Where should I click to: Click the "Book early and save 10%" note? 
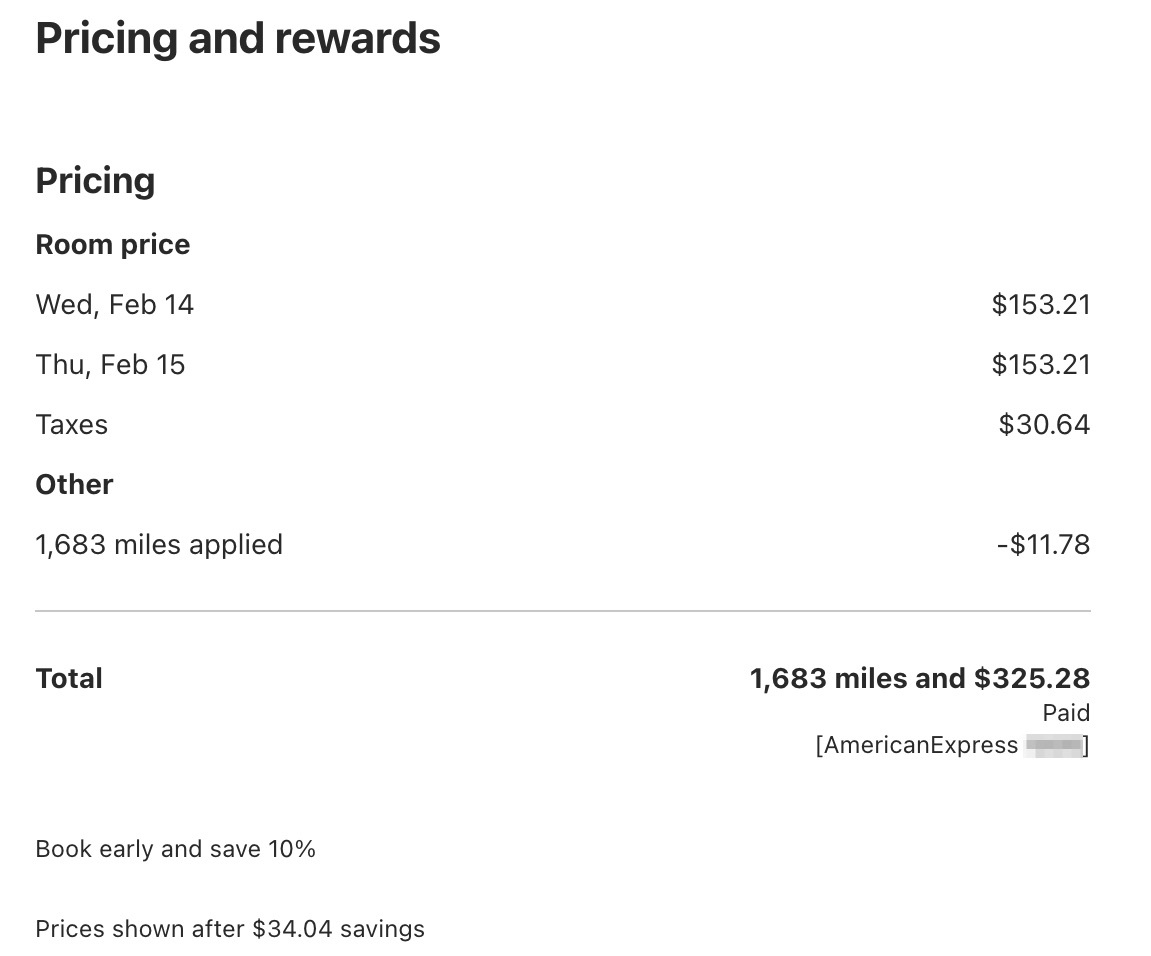click(176, 849)
